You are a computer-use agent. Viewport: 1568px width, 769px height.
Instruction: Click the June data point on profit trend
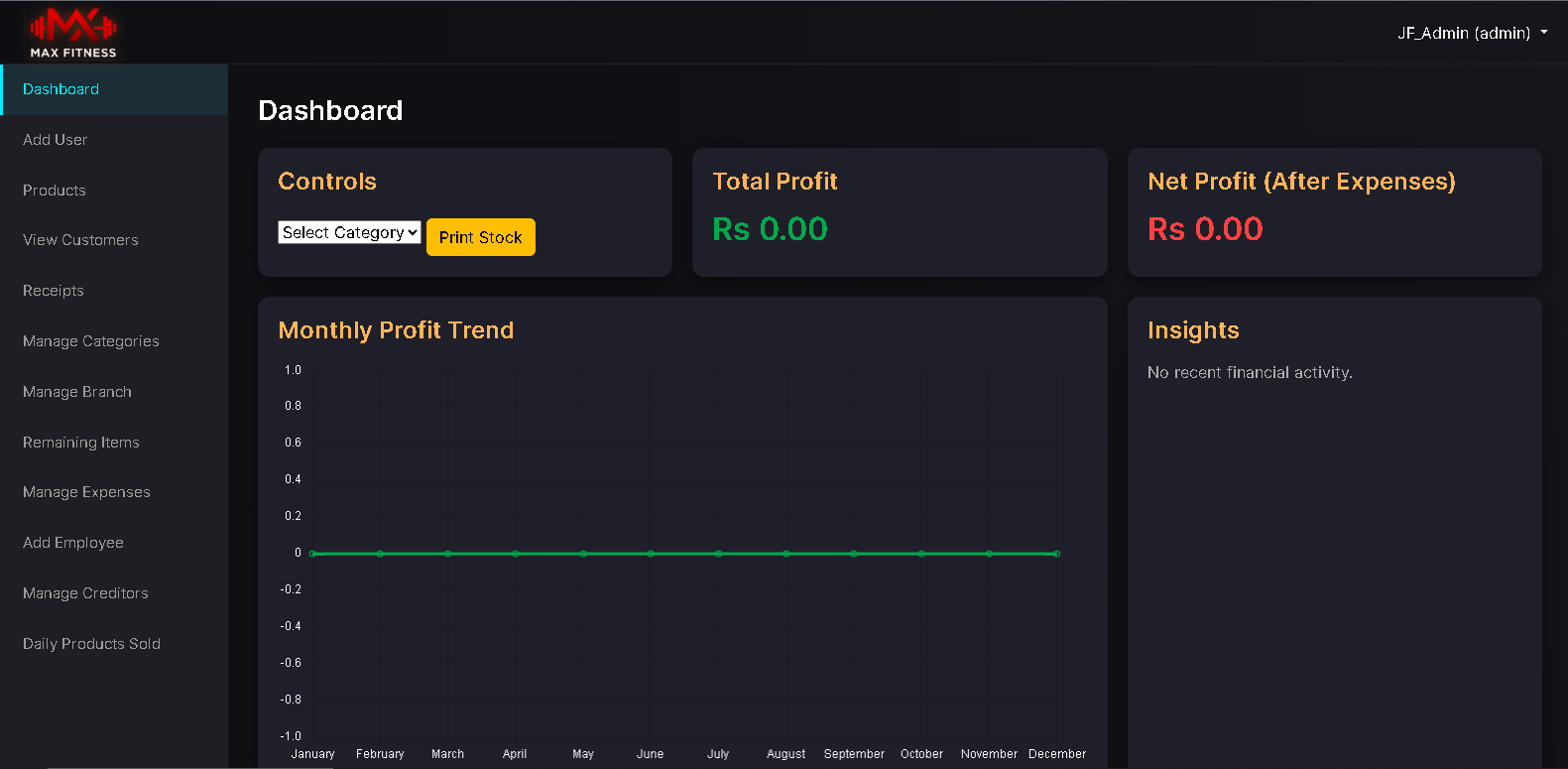[651, 554]
